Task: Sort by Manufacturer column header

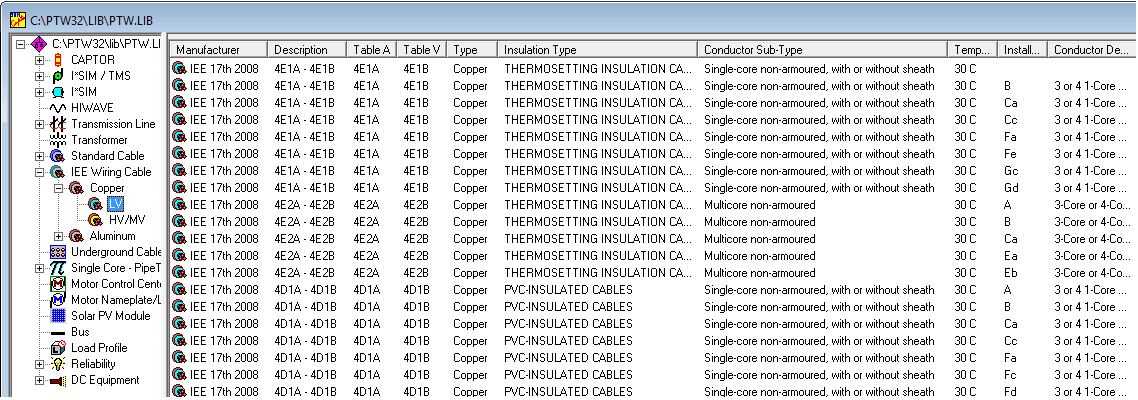Action: [219, 49]
